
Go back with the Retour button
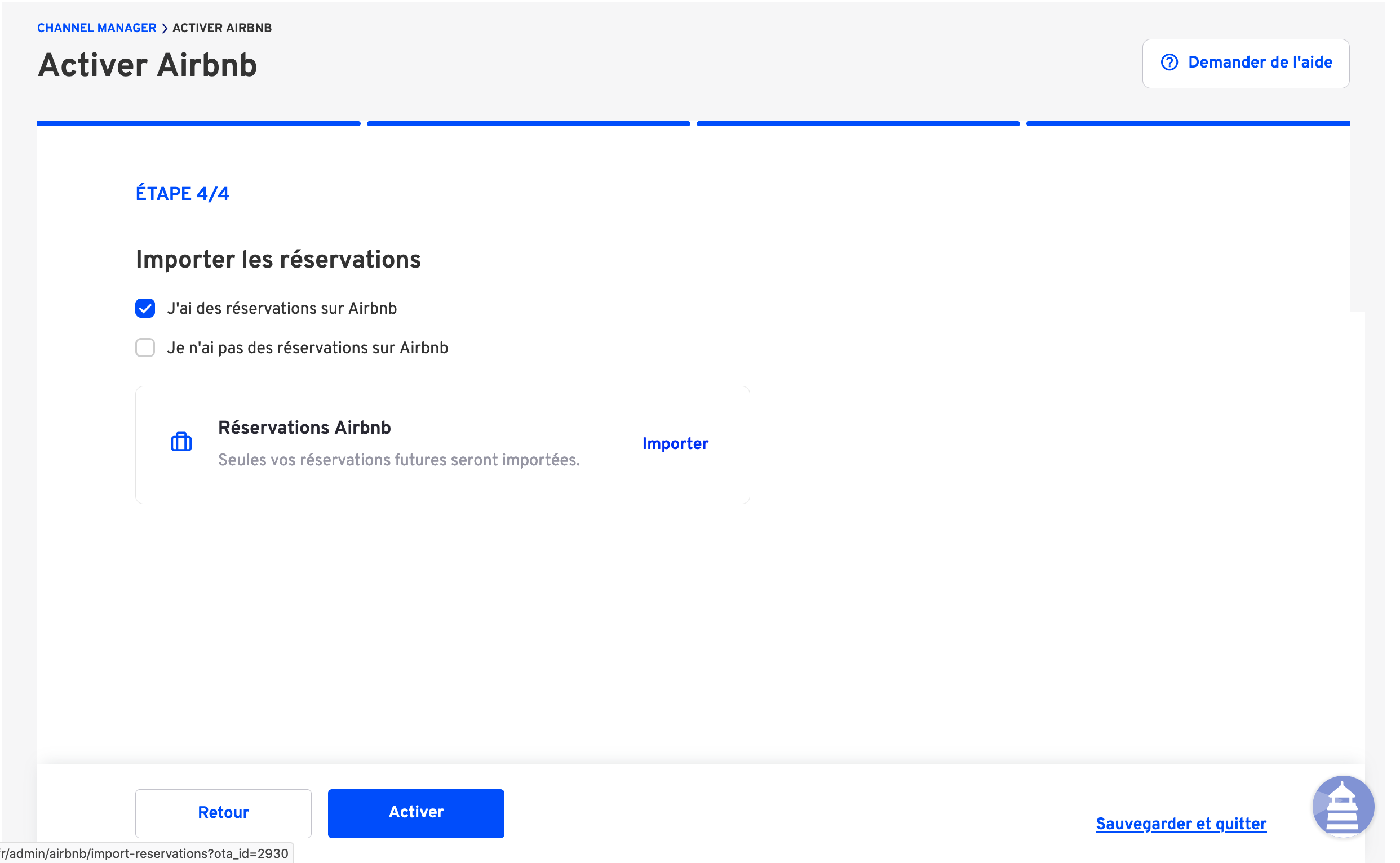pyautogui.click(x=223, y=813)
